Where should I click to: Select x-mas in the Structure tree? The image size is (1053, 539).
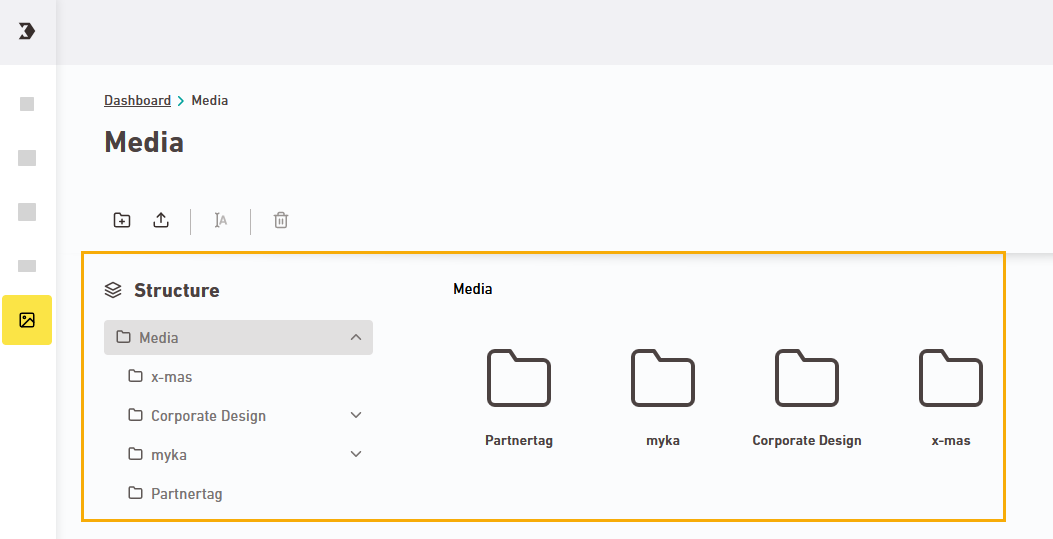coord(171,377)
